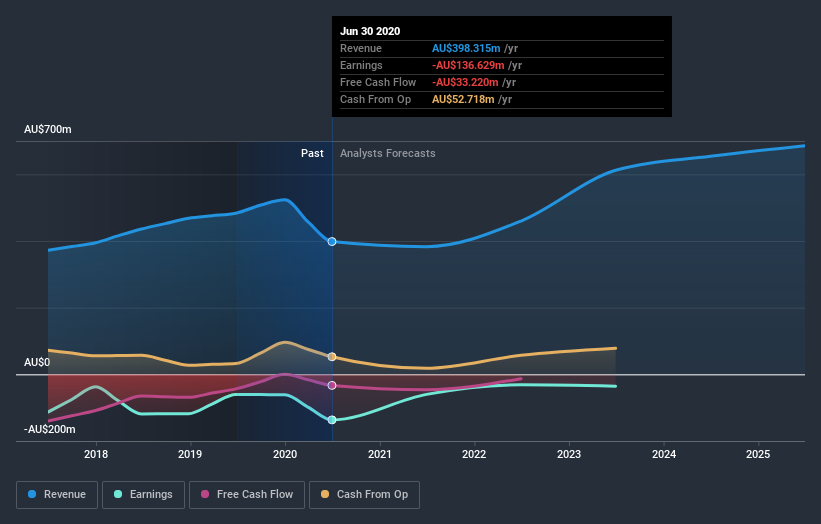Click the Past section label
Screen dimensions: 821x524
[x=312, y=153]
